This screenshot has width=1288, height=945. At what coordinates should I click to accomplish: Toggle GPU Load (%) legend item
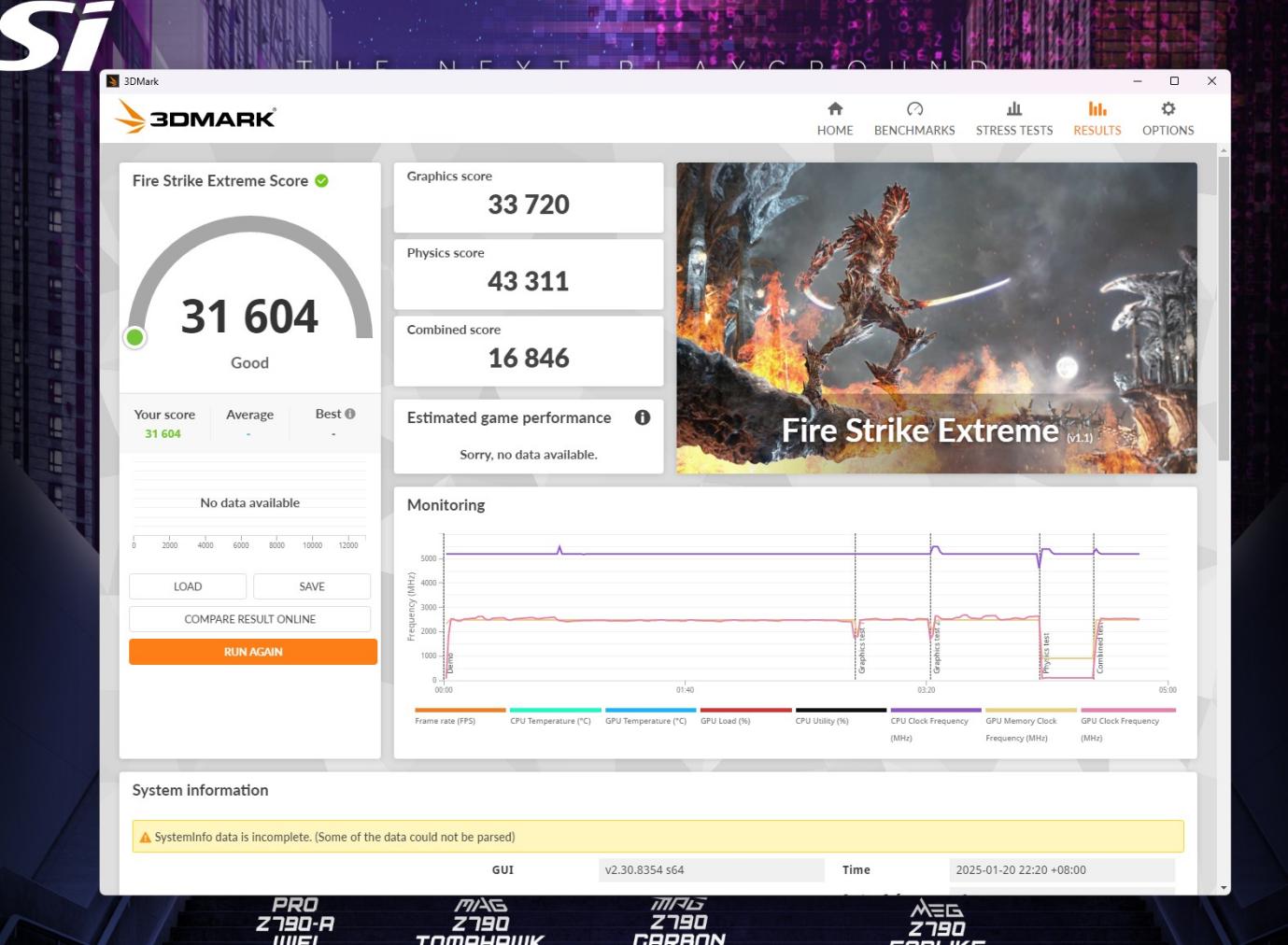pos(745,716)
